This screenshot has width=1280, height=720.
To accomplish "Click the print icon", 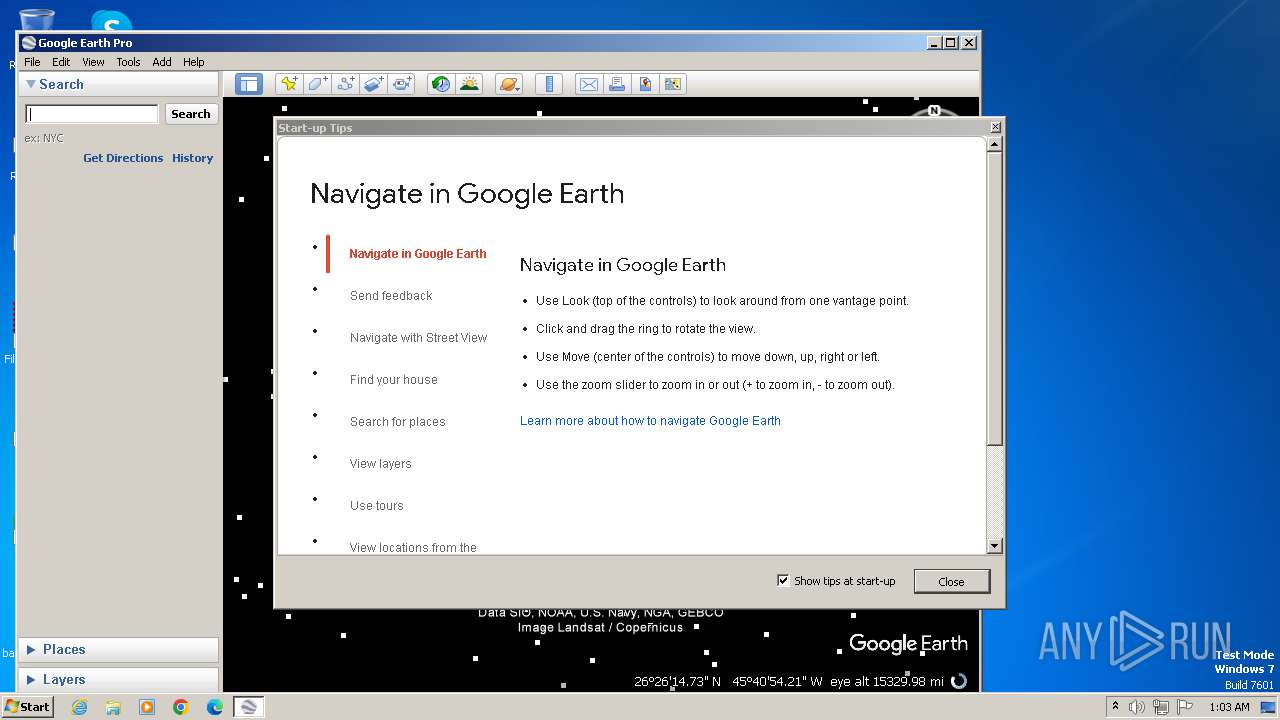I will pyautogui.click(x=617, y=84).
